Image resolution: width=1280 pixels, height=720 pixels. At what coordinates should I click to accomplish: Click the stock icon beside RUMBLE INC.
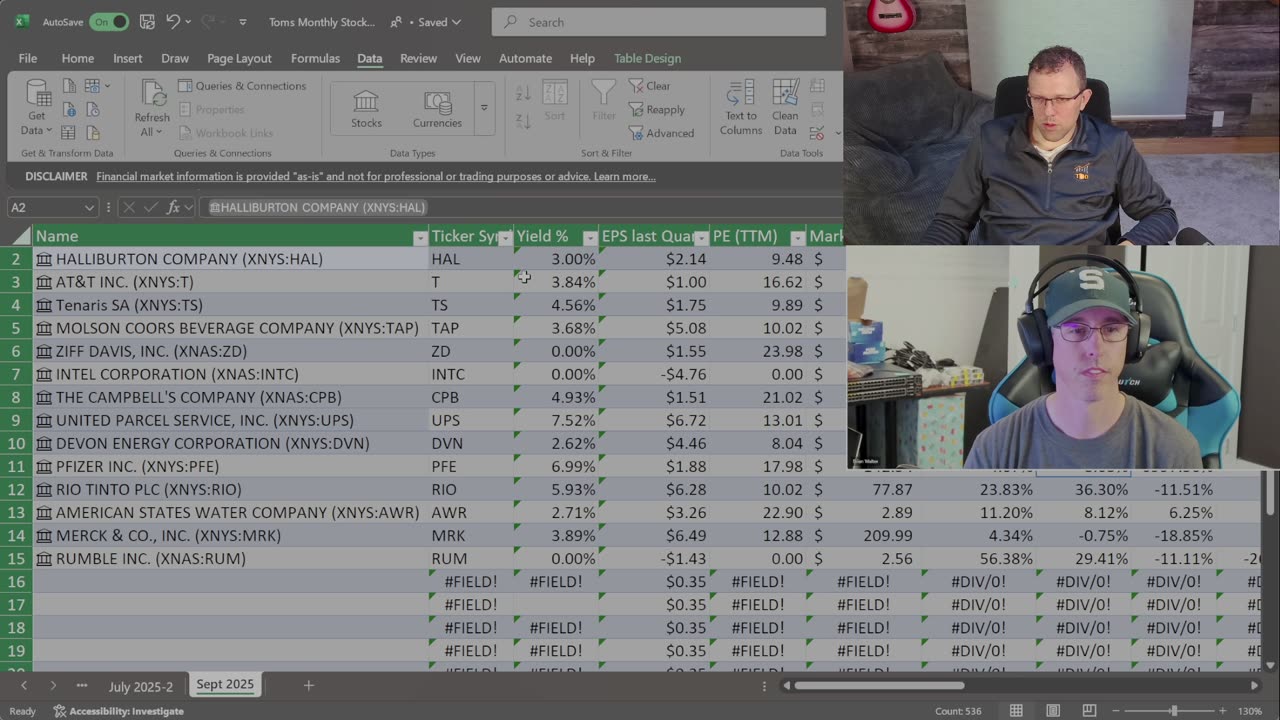point(44,558)
